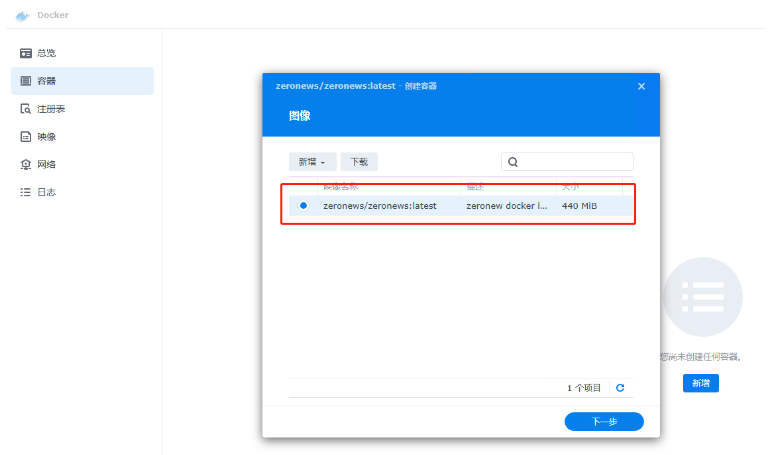Click the refresh icon beside 1 个项目
This screenshot has height=455, width=773.
tap(620, 388)
